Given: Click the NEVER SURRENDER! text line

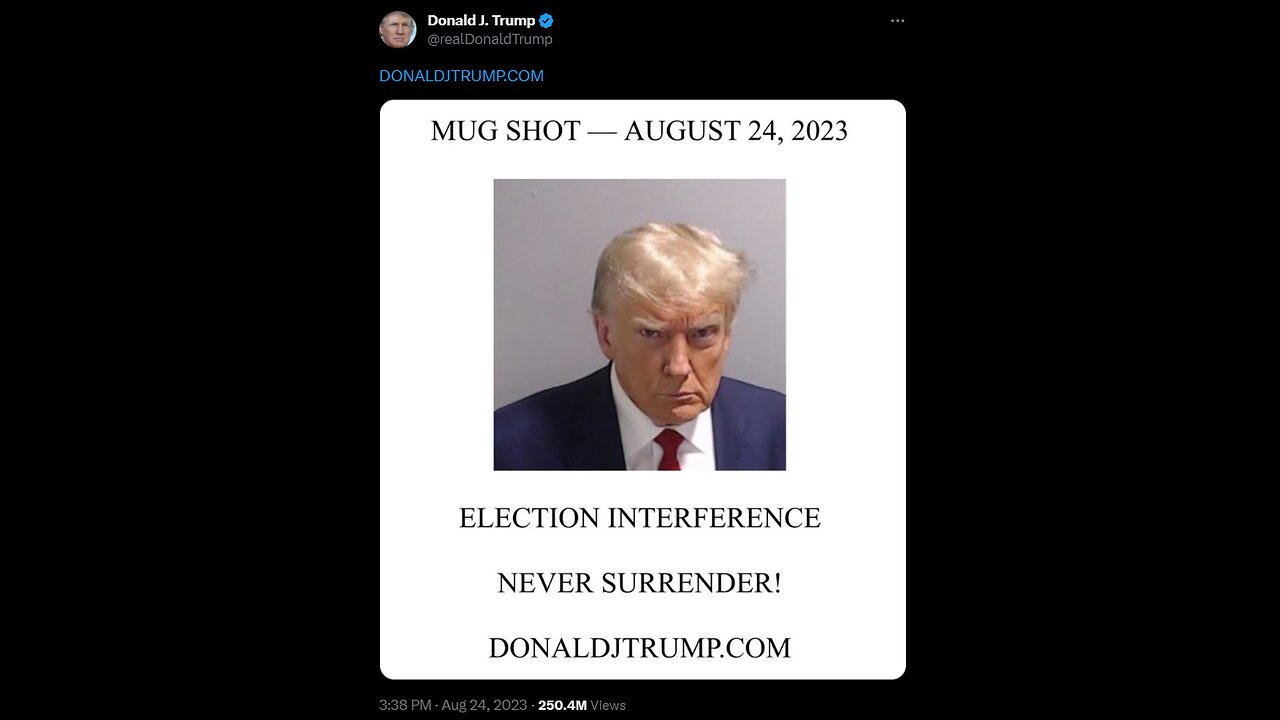Looking at the screenshot, I should click(x=640, y=583).
